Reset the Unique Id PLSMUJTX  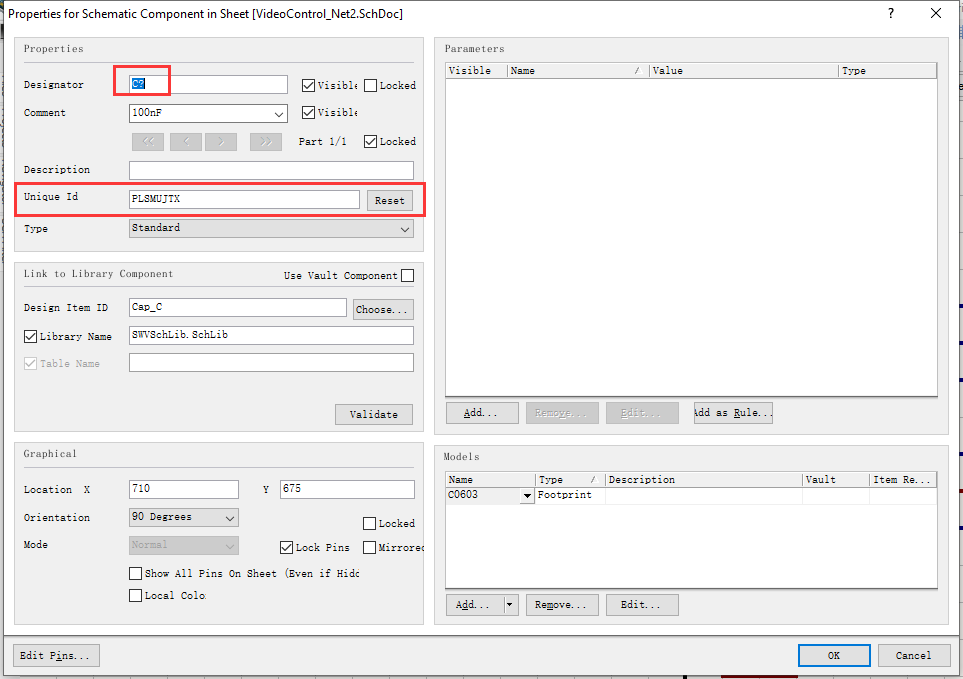[x=389, y=200]
